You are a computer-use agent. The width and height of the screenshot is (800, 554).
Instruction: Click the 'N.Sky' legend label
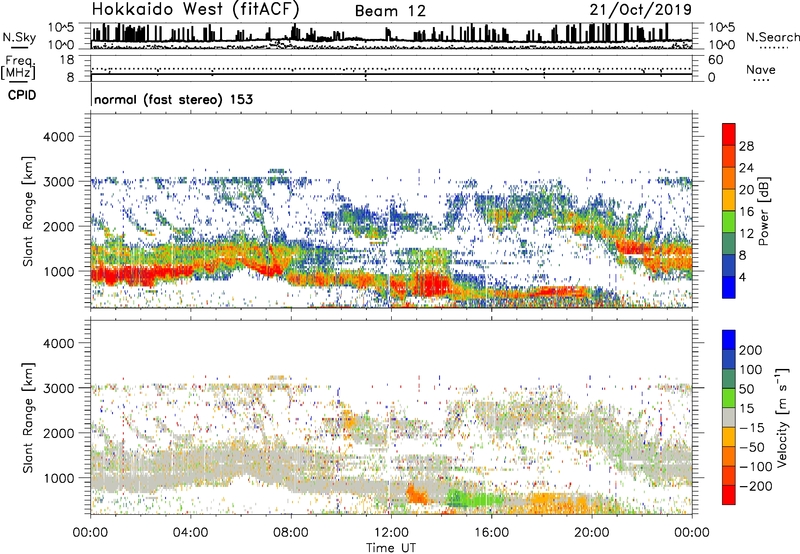click(x=19, y=37)
